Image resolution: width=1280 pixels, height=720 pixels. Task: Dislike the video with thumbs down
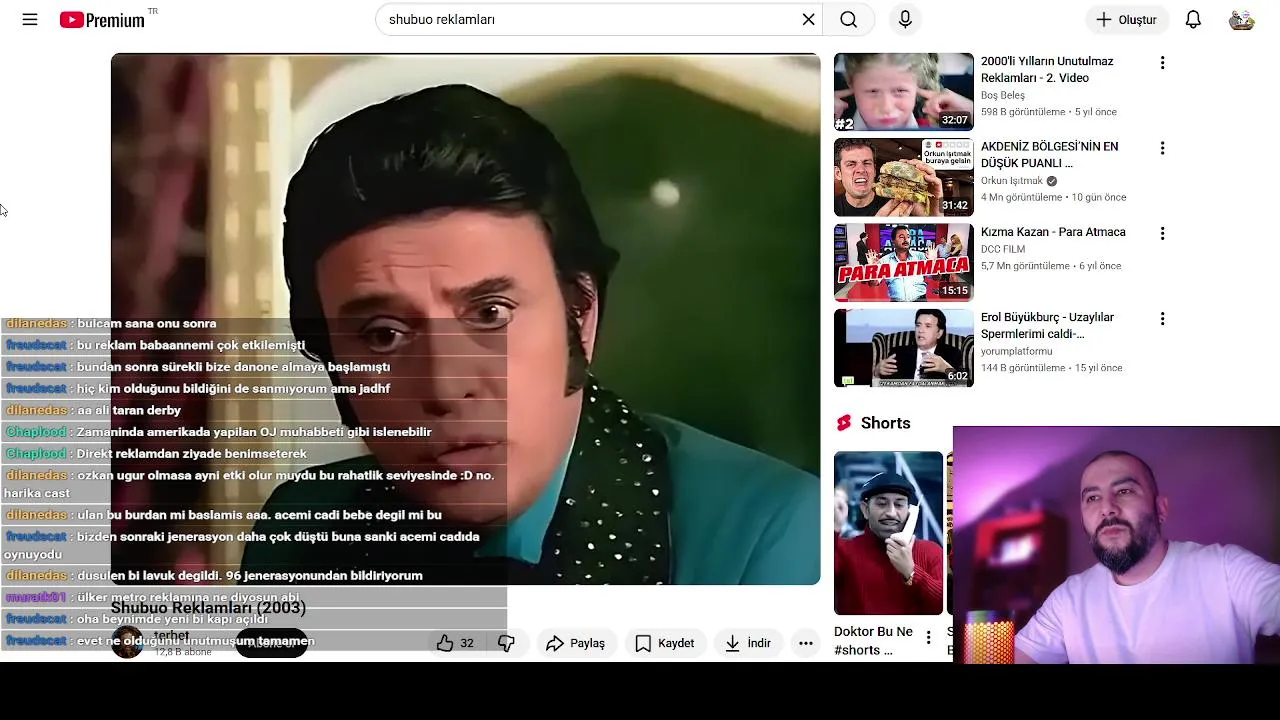click(x=506, y=643)
